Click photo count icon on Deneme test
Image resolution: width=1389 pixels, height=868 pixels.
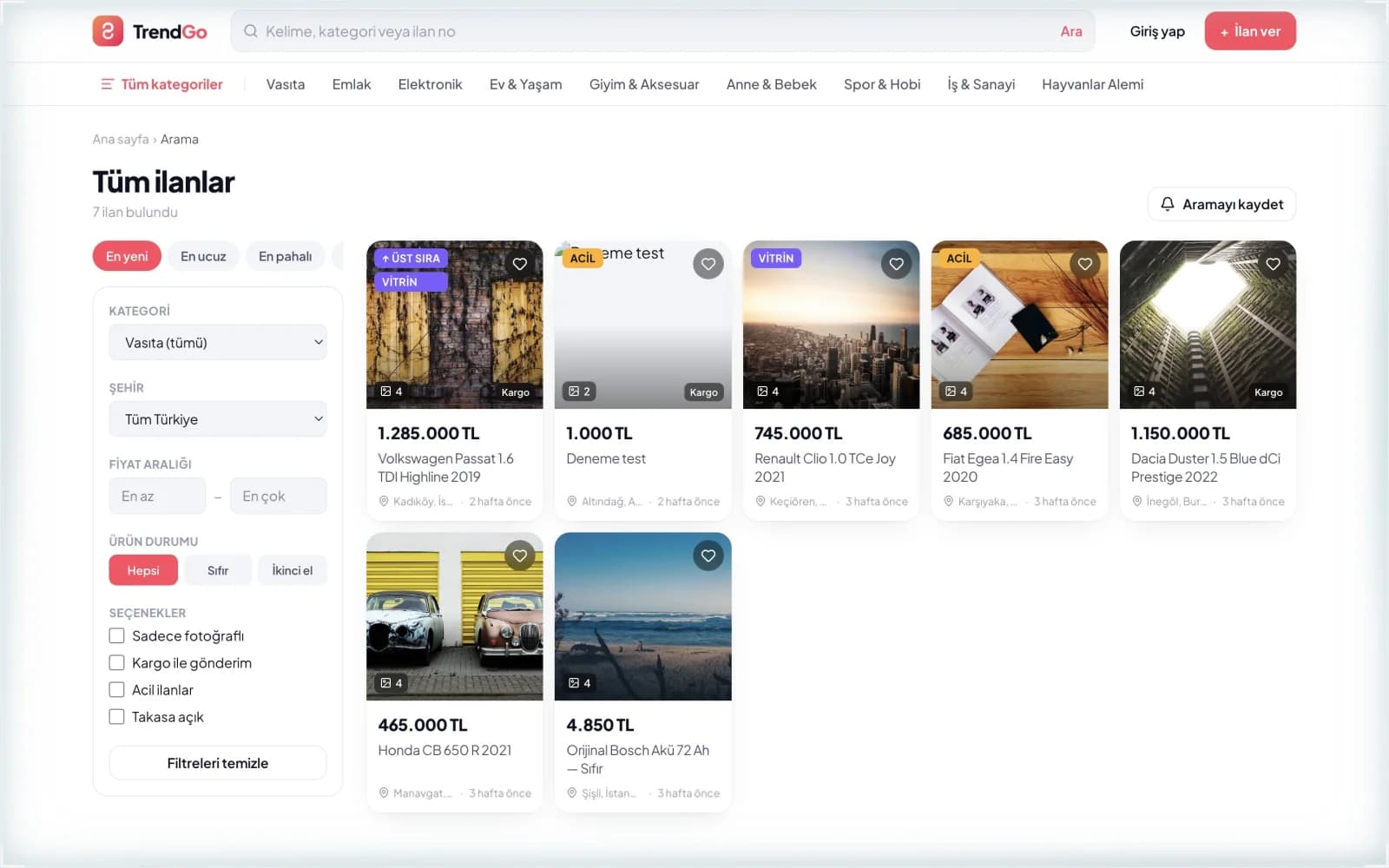click(x=574, y=391)
